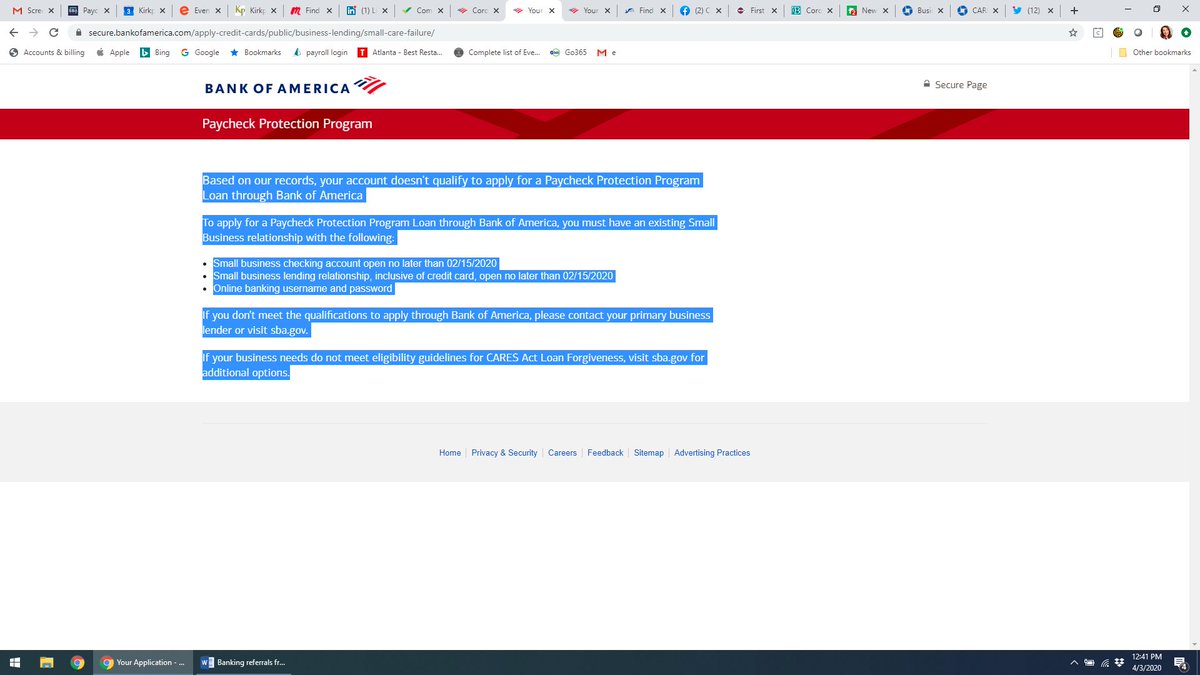This screenshot has height=675, width=1200.
Task: Click the Home footer link
Action: (450, 453)
